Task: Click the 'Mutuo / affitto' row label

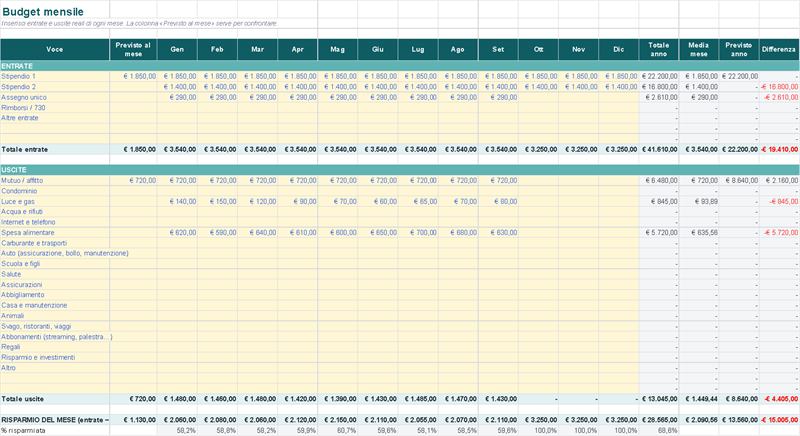Action: (22, 181)
